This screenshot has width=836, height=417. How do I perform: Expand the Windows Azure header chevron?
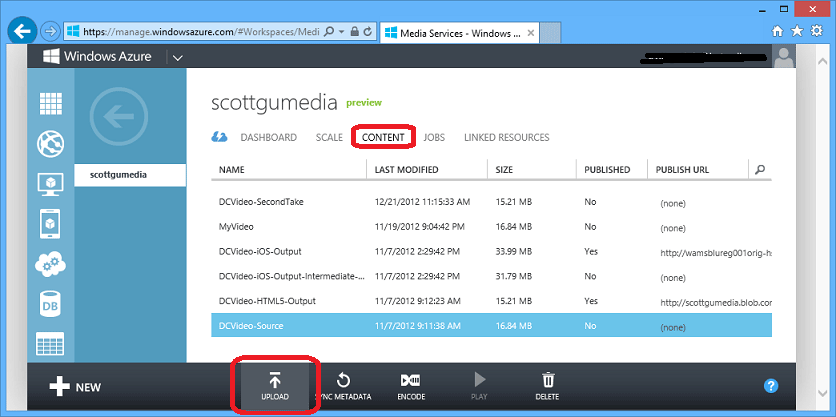[178, 58]
